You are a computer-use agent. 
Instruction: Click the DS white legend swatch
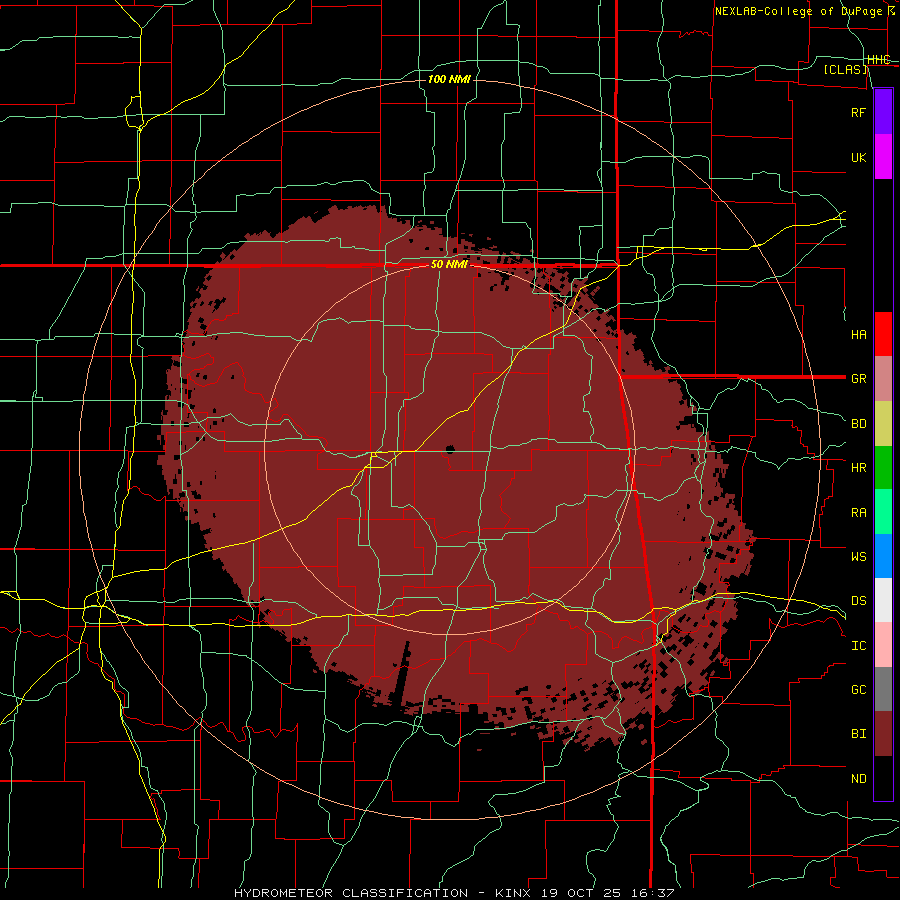tap(883, 600)
